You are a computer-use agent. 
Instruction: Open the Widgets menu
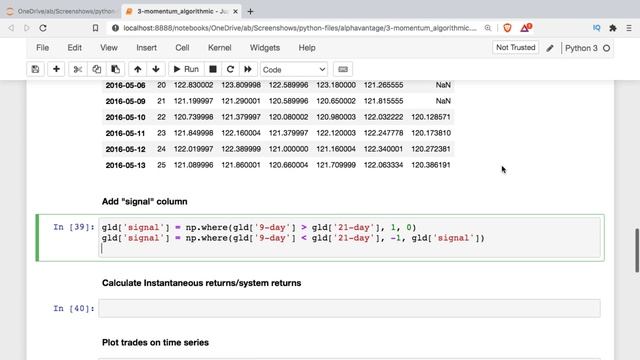coord(265,48)
